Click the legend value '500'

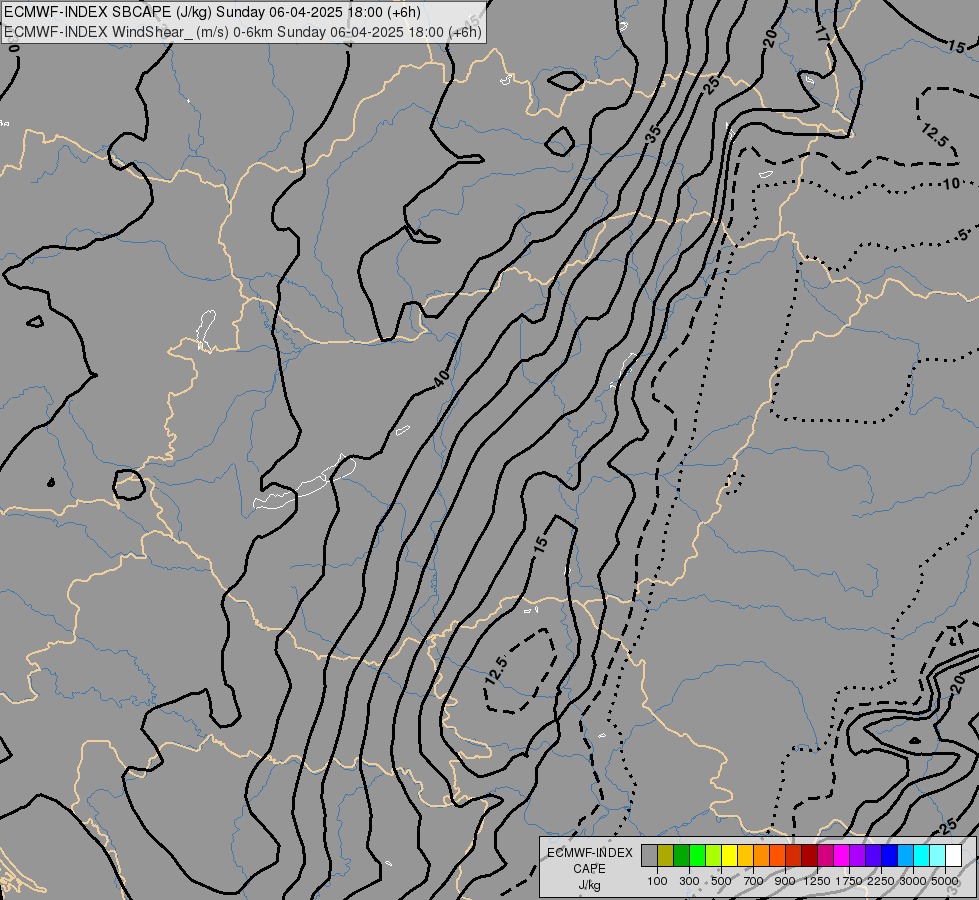pos(721,881)
